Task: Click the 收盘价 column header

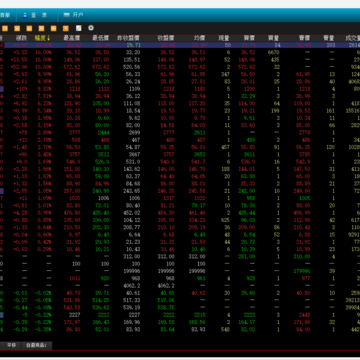Action: tap(166, 38)
